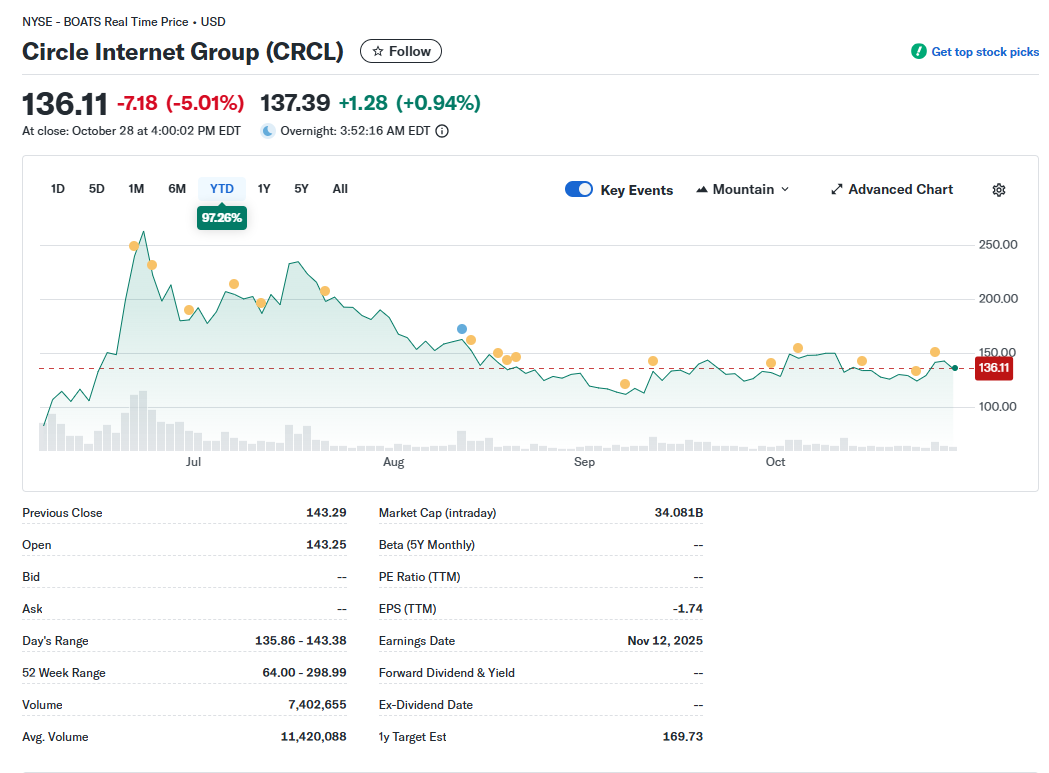Select the 1M time range tab
Screen dimensions: 1049x773
[136, 189]
